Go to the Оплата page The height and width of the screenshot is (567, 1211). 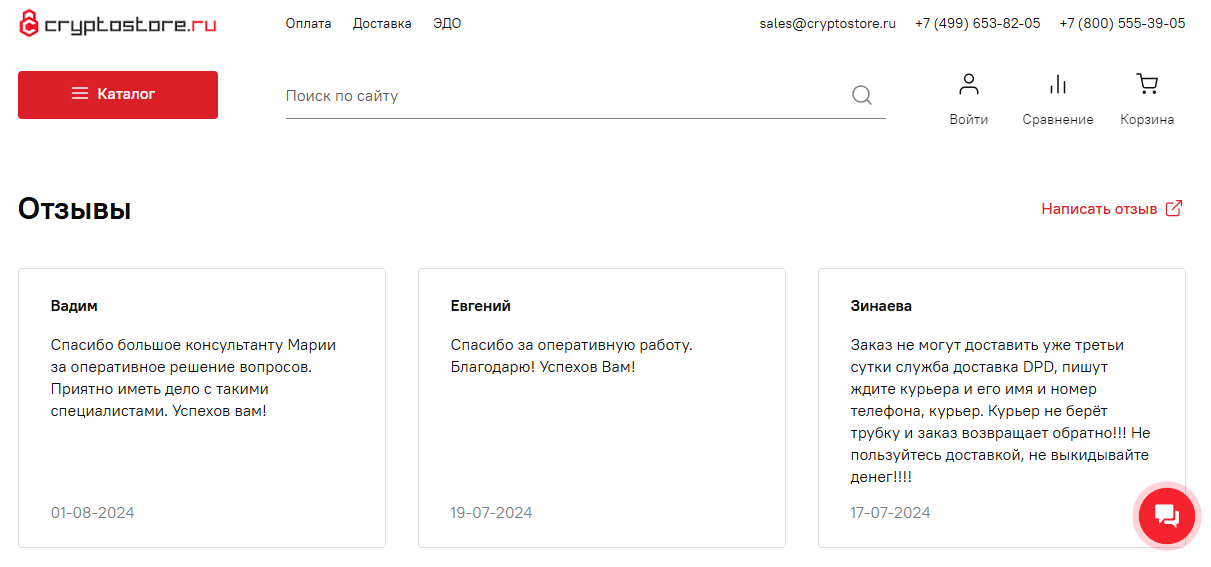pos(308,23)
